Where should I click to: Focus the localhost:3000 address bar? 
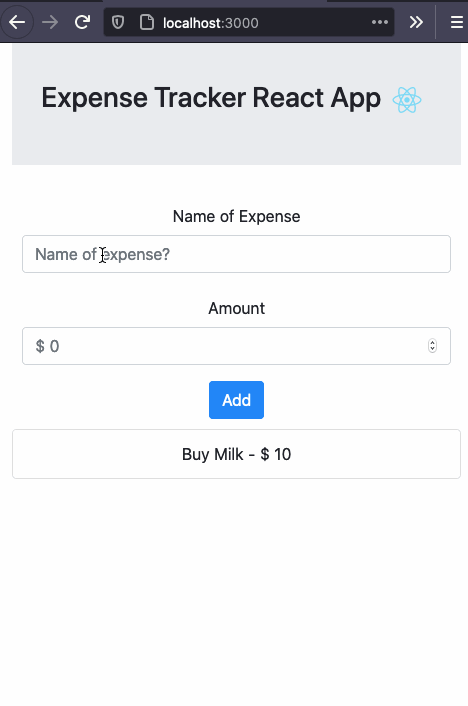[x=249, y=22]
